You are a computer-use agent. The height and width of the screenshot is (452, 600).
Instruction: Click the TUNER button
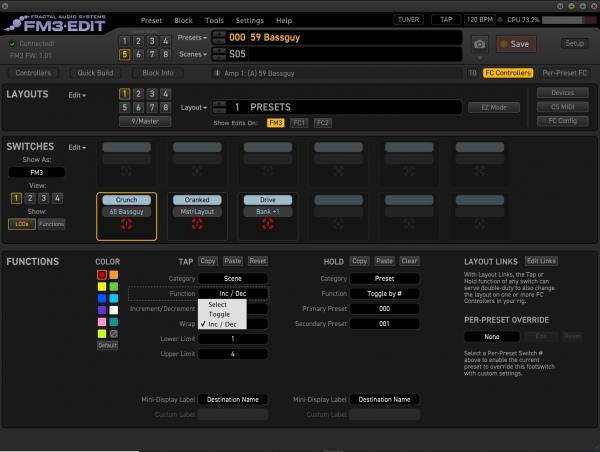coord(408,20)
